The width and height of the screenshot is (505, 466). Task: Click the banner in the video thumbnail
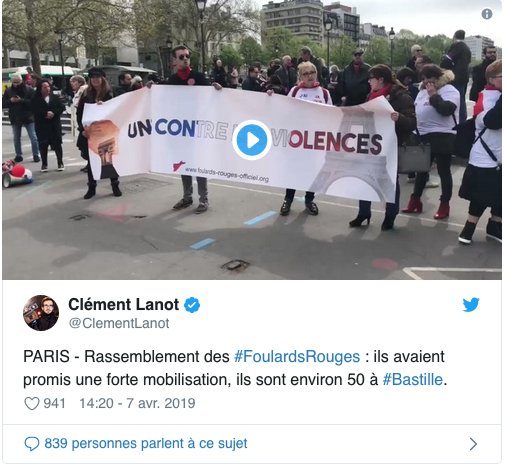[240, 143]
